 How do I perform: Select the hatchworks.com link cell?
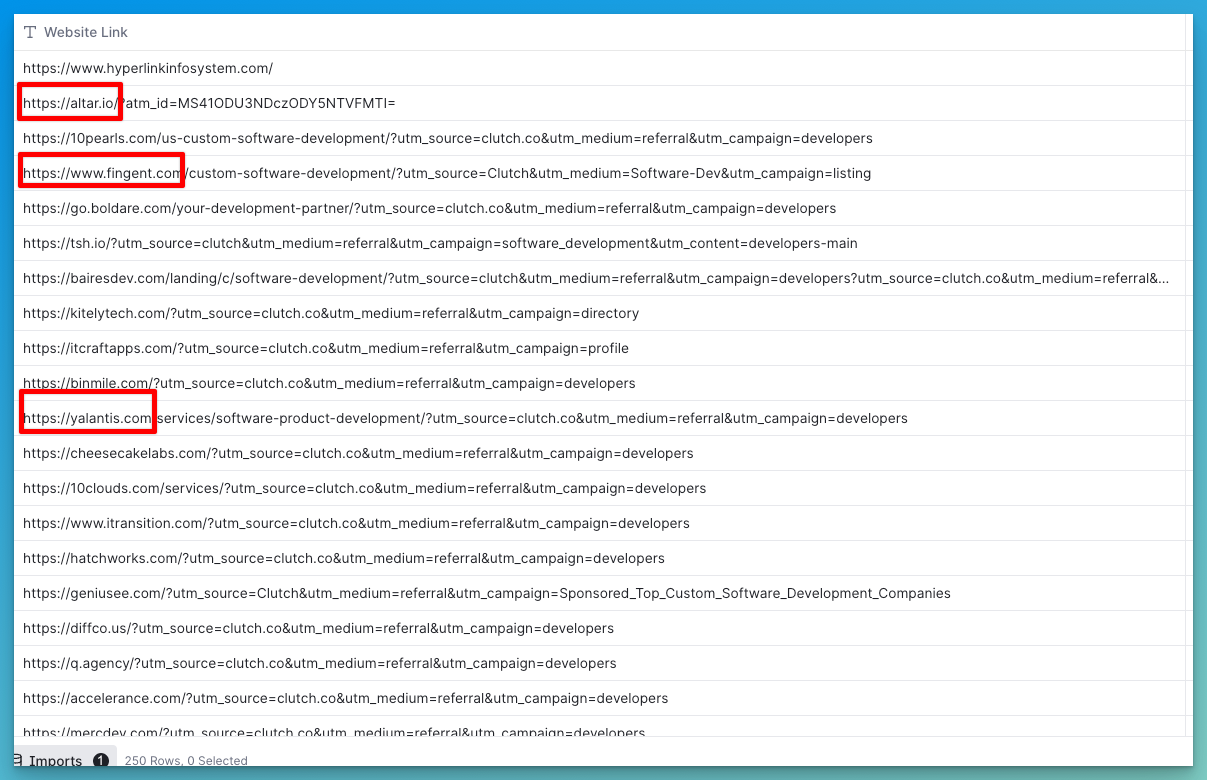[x=599, y=558]
